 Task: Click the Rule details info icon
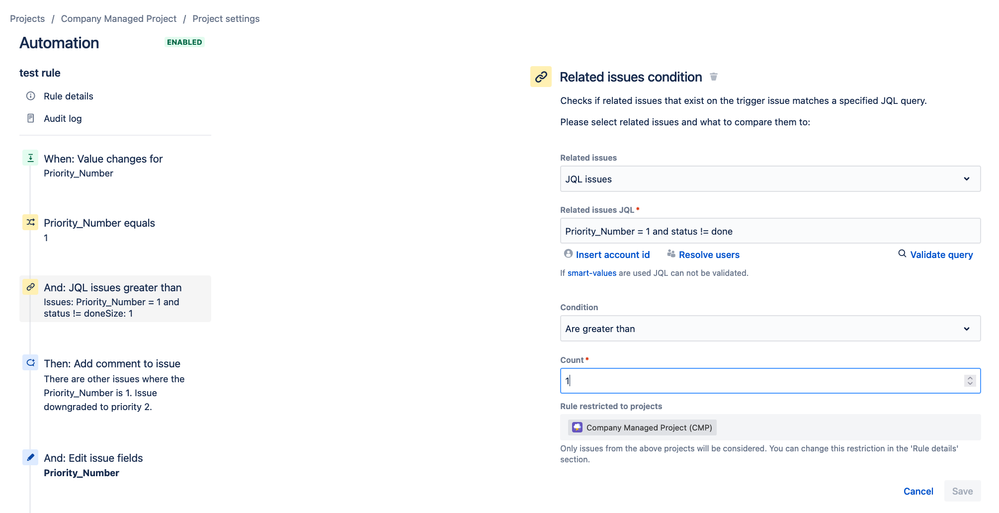pyautogui.click(x=31, y=96)
